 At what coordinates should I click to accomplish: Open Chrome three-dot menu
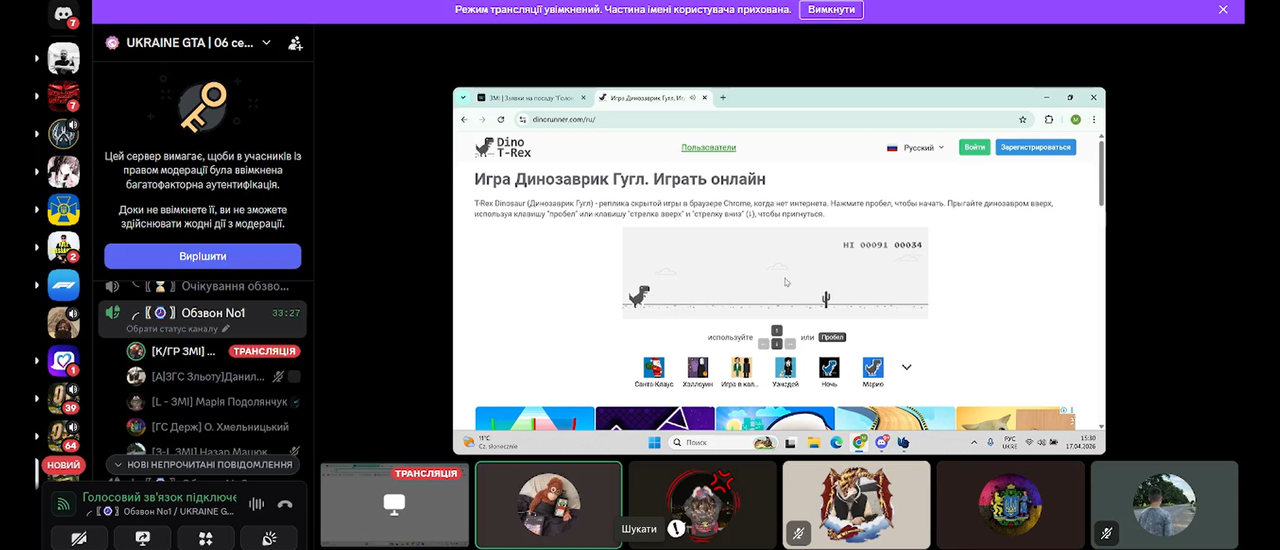1094,119
